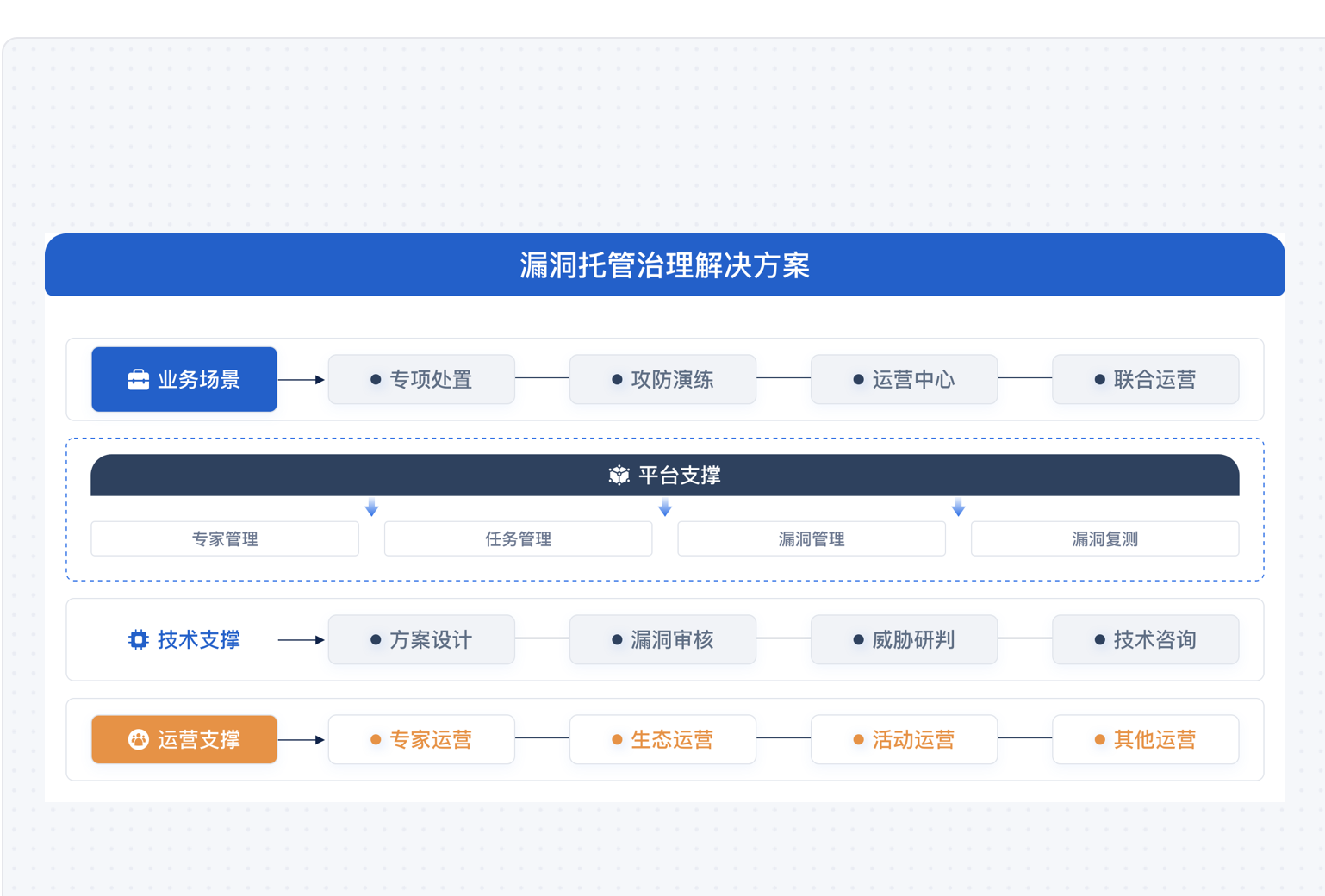Open the 技术咨询 item
Screen dimensions: 1325x896
point(1145,640)
